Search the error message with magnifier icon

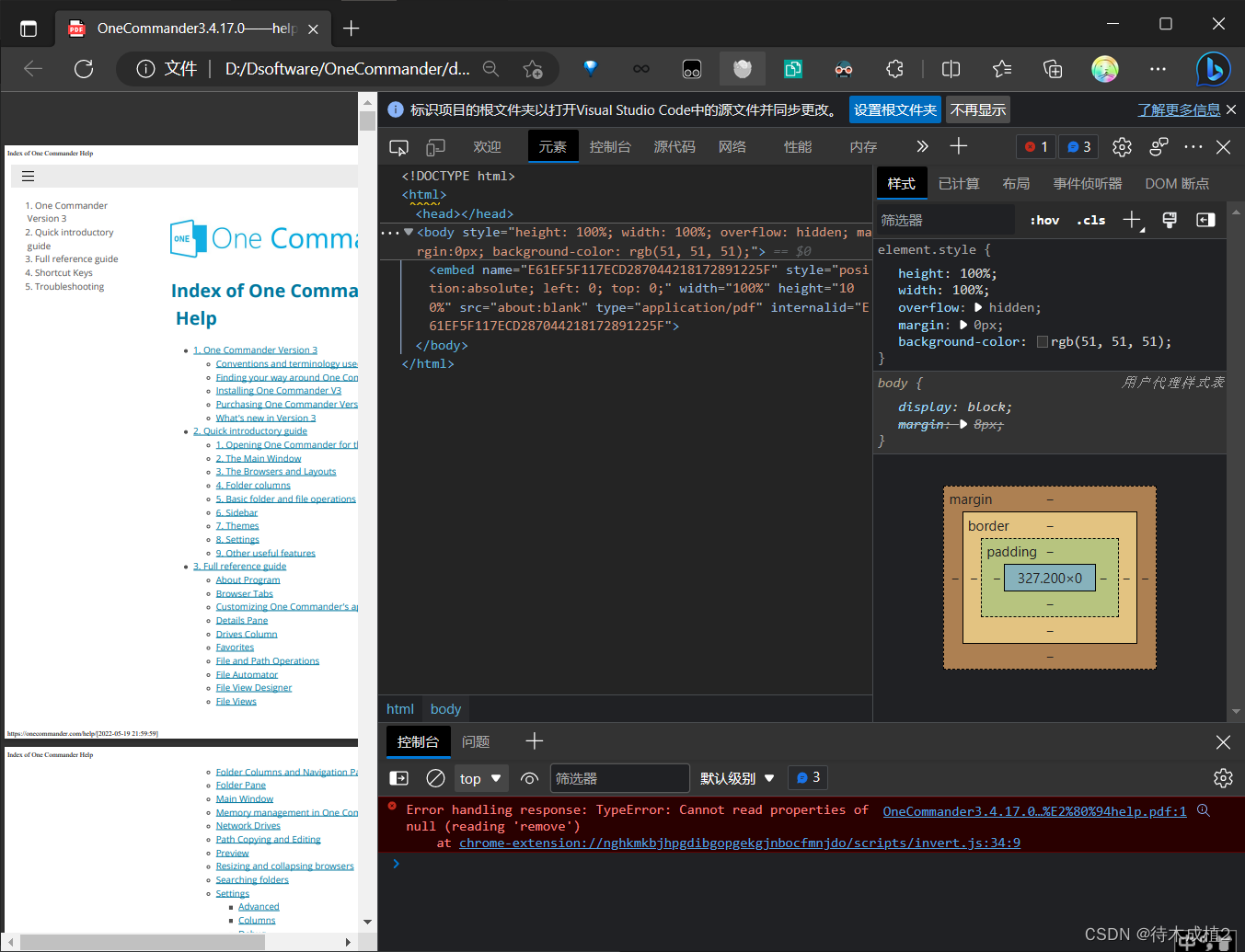click(x=1203, y=810)
